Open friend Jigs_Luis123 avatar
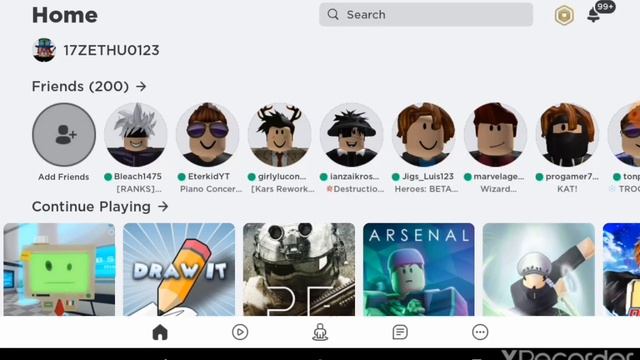Screen dimensions: 640x360 tap(423, 135)
